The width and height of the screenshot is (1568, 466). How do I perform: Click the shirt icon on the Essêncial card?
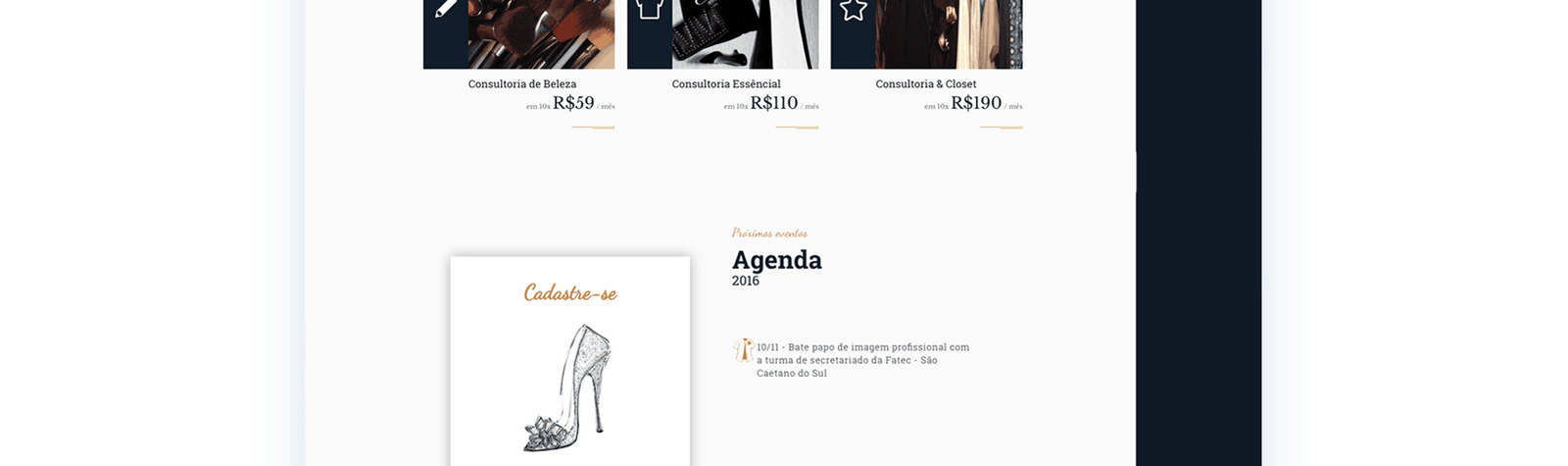coord(649,9)
